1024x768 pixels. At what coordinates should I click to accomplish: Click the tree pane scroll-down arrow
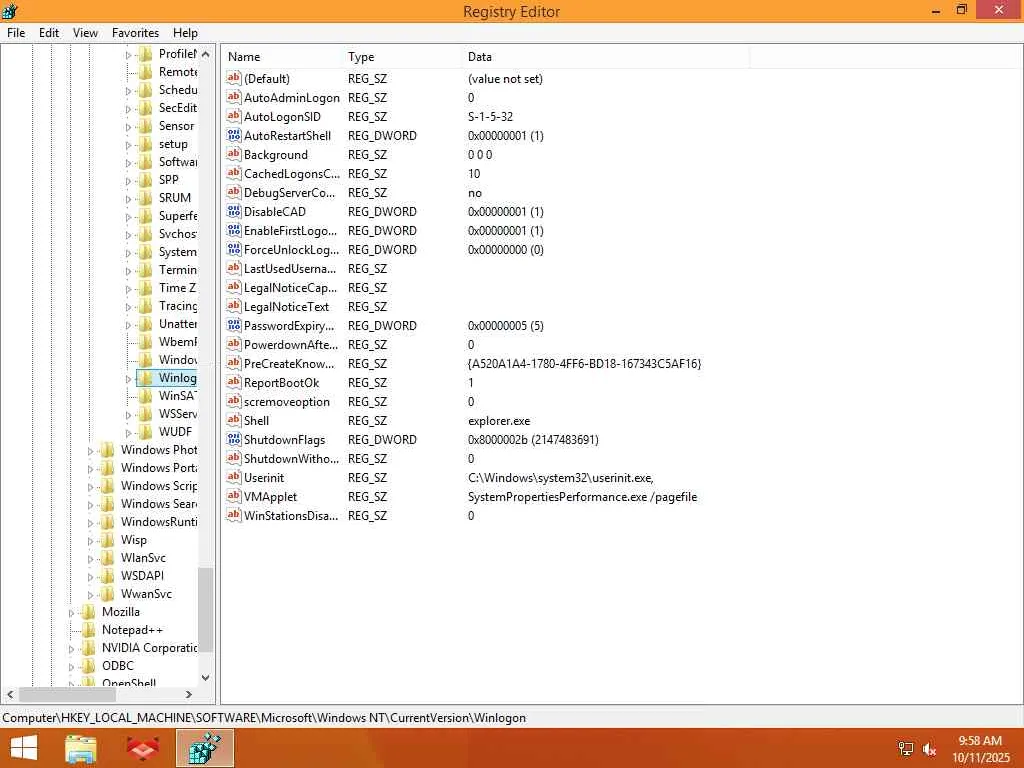[206, 677]
